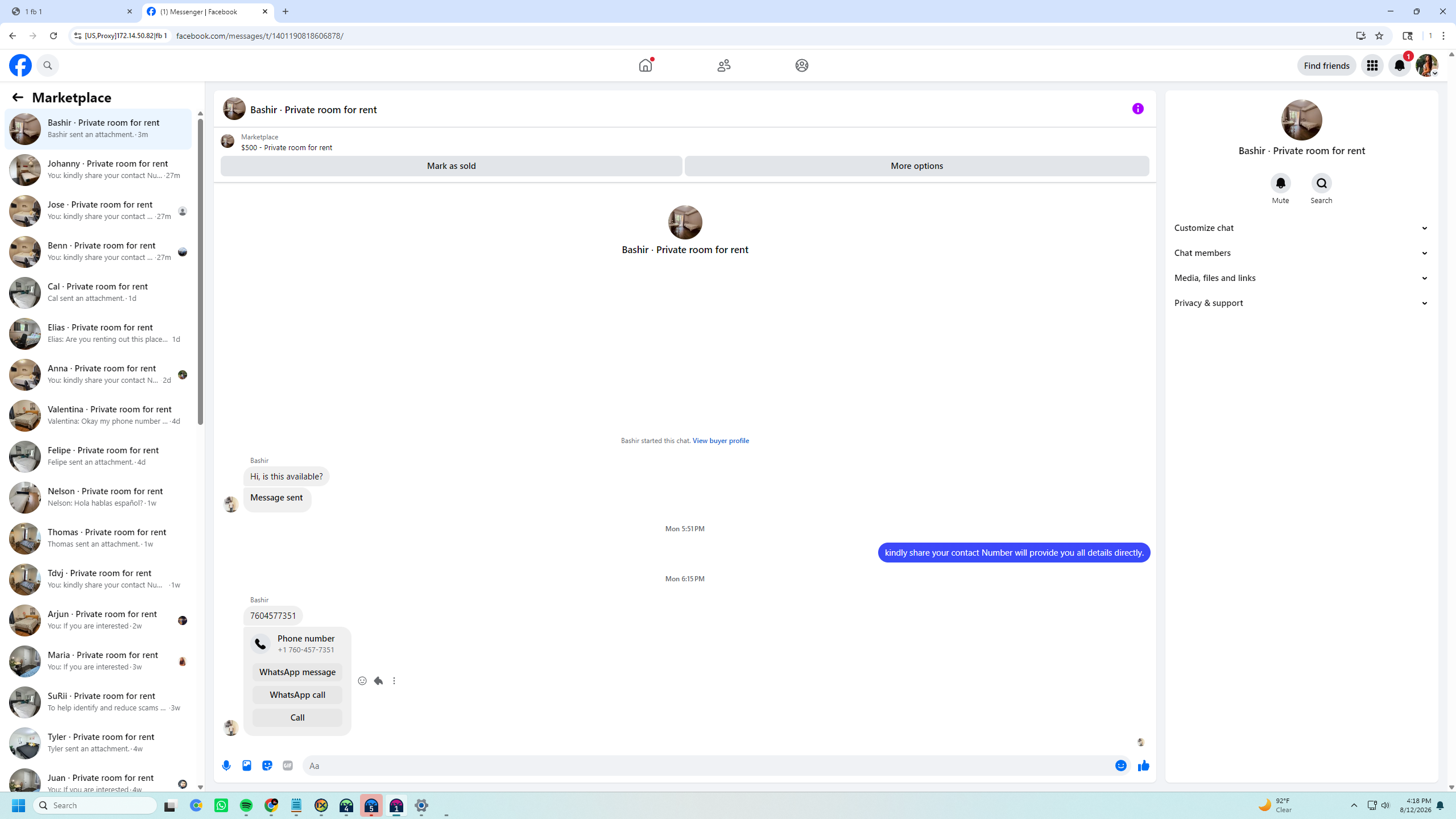Open Benn Private room for rent chat
Image resolution: width=1456 pixels, height=819 pixels.
click(x=98, y=252)
